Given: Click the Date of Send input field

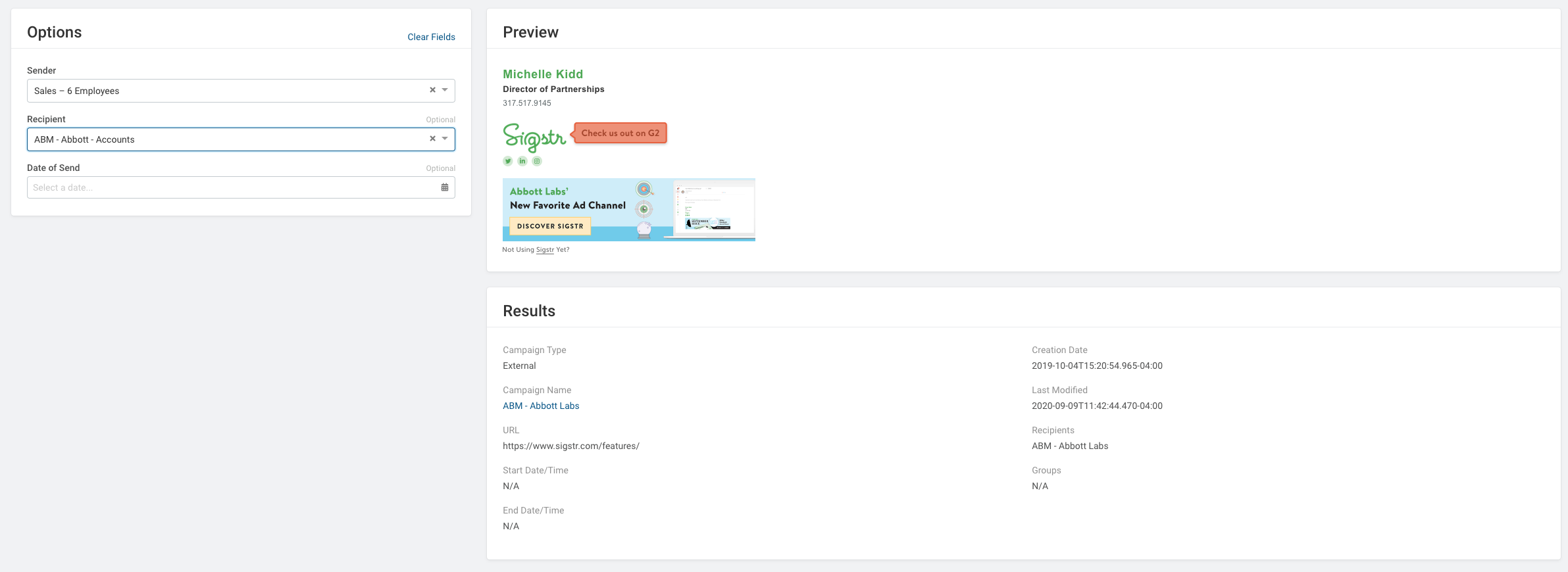Looking at the screenshot, I should (x=241, y=187).
